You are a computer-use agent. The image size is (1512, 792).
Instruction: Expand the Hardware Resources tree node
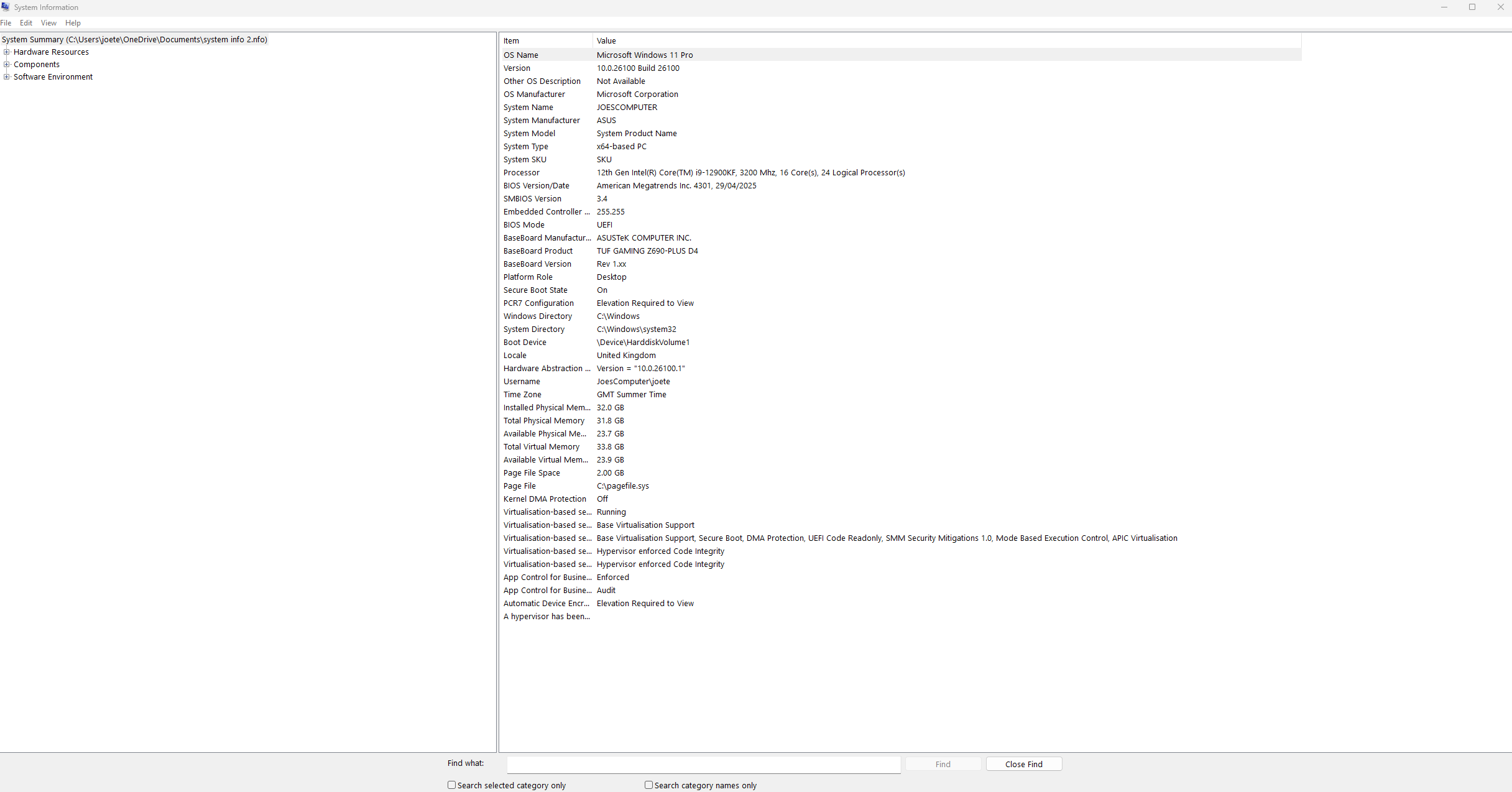(x=6, y=52)
